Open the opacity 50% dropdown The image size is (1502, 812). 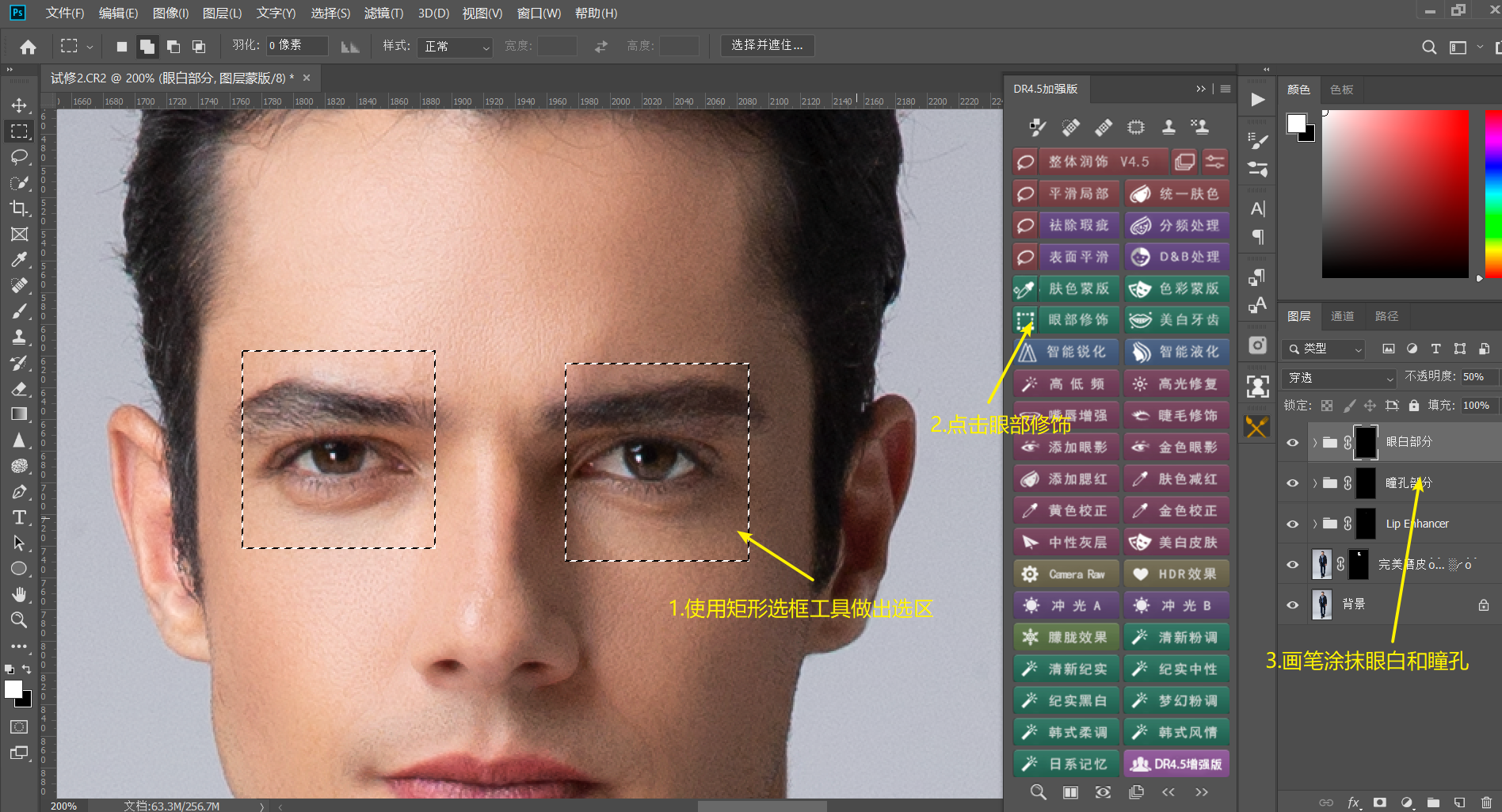[x=1479, y=377]
